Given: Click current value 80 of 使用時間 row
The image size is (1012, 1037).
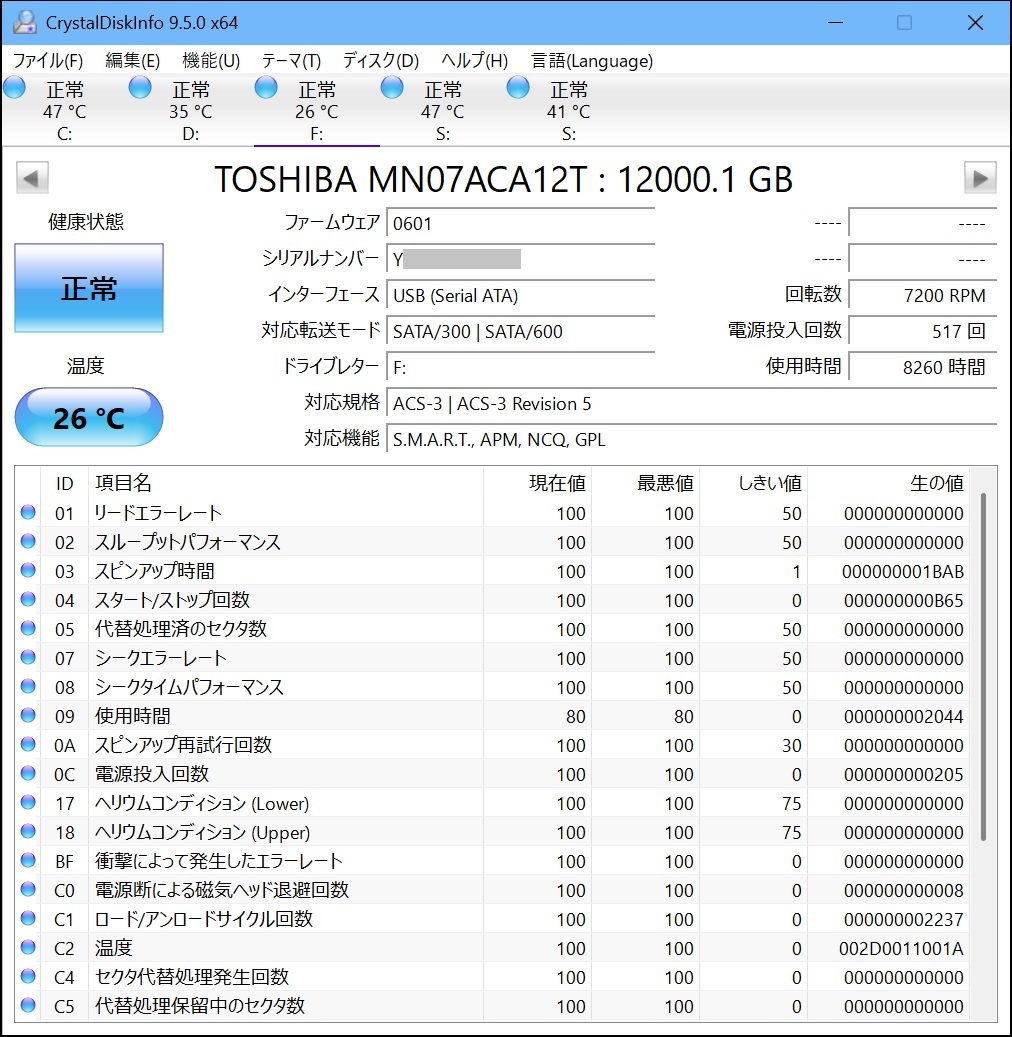Looking at the screenshot, I should pyautogui.click(x=575, y=716).
